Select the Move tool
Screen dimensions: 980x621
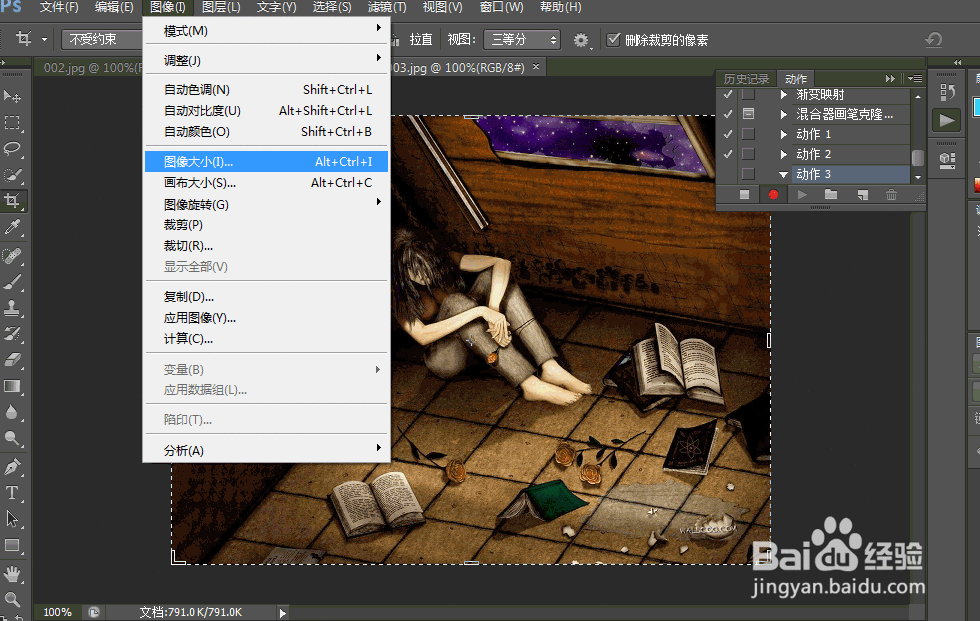coord(12,96)
